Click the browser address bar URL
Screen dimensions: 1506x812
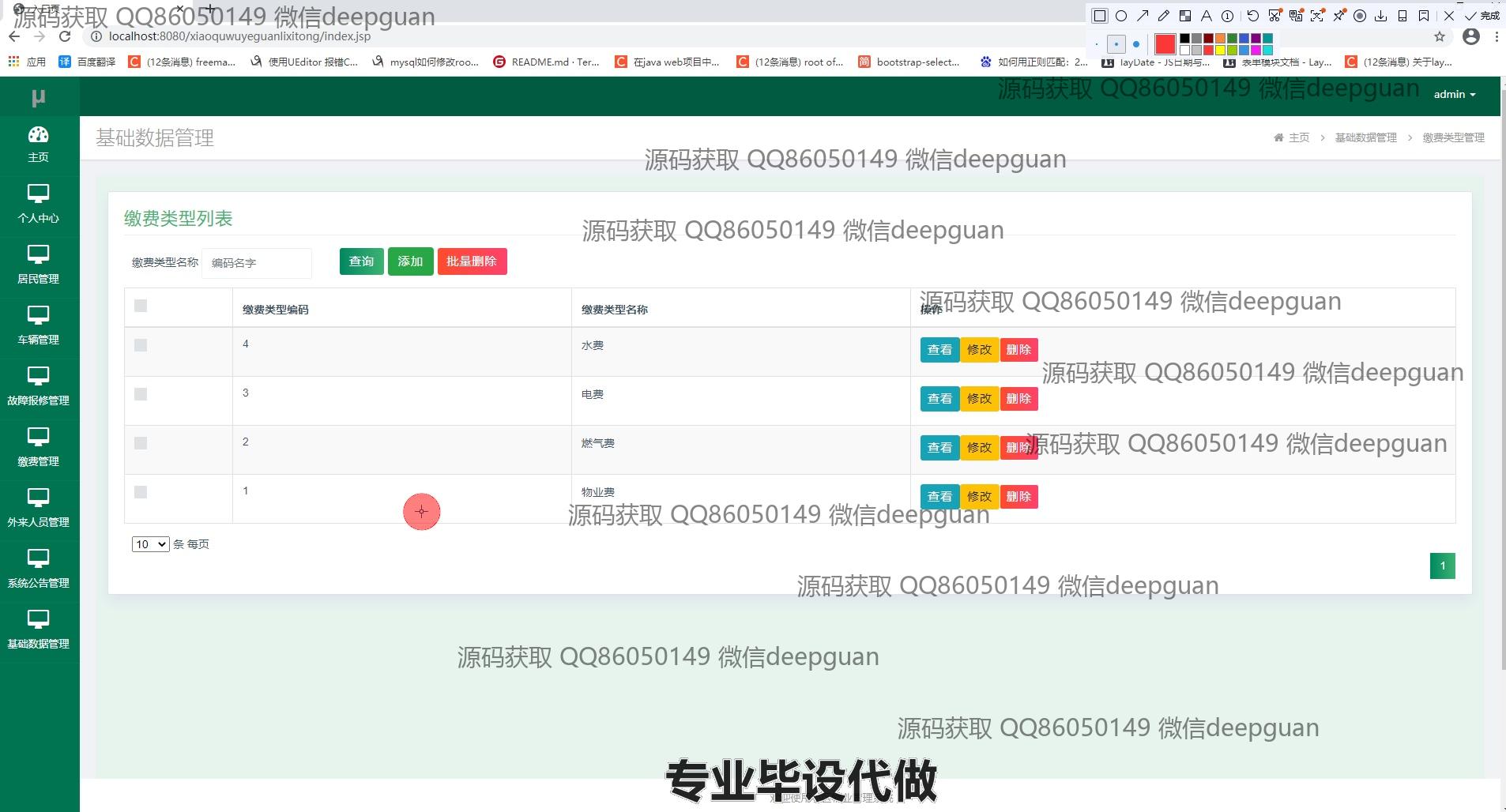pos(239,36)
